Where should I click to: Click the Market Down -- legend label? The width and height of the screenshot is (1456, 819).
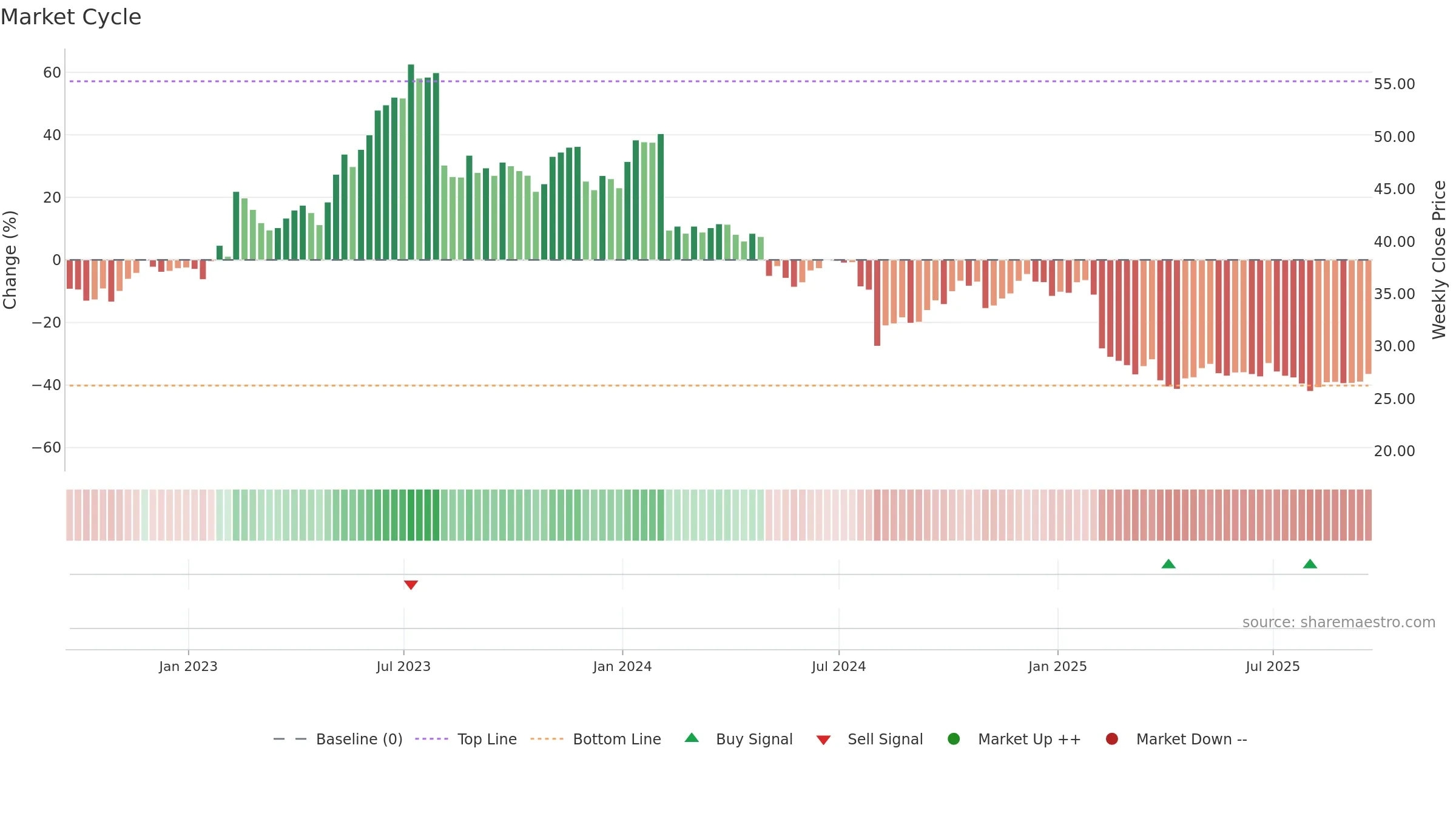tap(1191, 740)
